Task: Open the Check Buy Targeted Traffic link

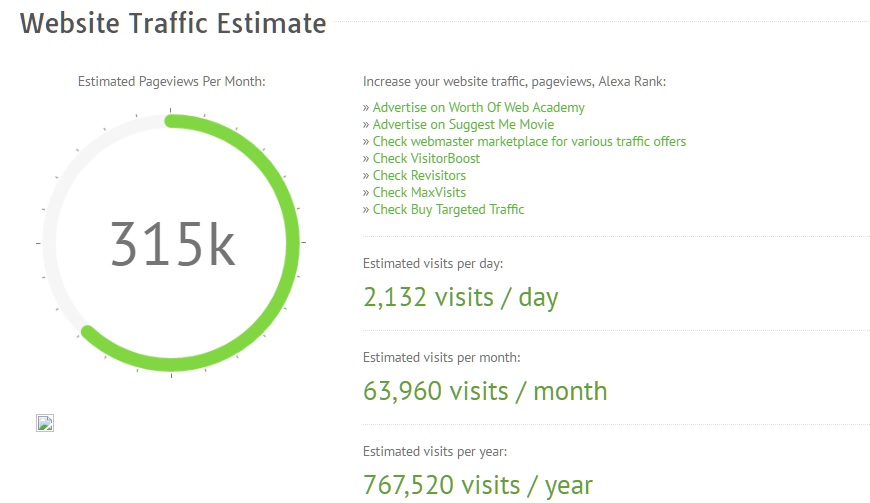Action: click(x=448, y=210)
